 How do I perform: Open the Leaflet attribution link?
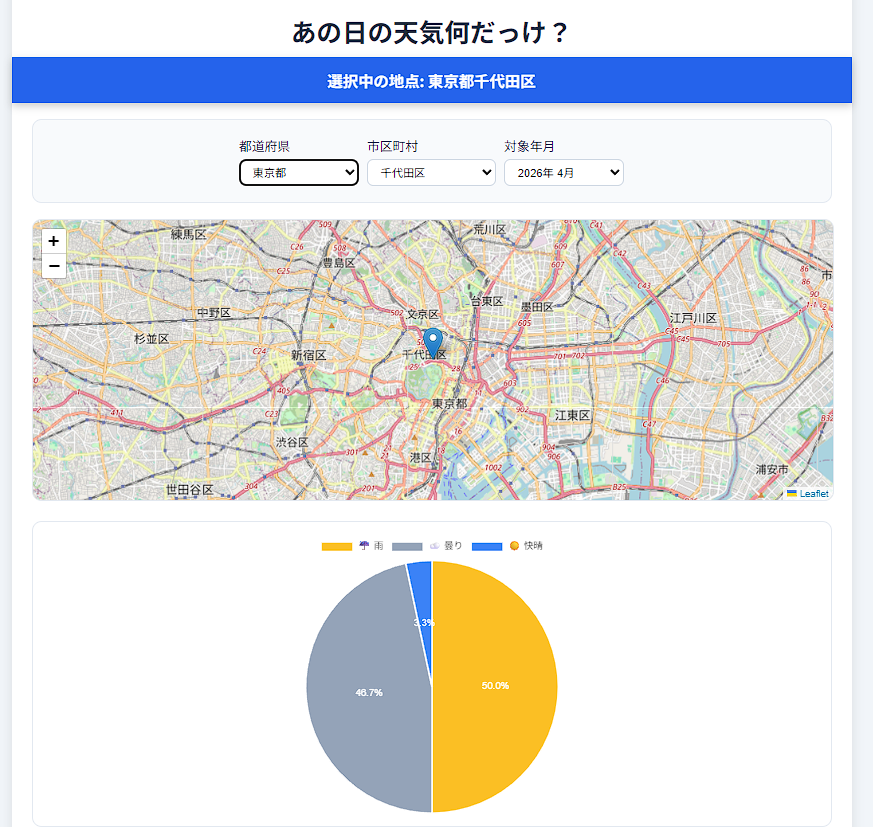click(813, 493)
